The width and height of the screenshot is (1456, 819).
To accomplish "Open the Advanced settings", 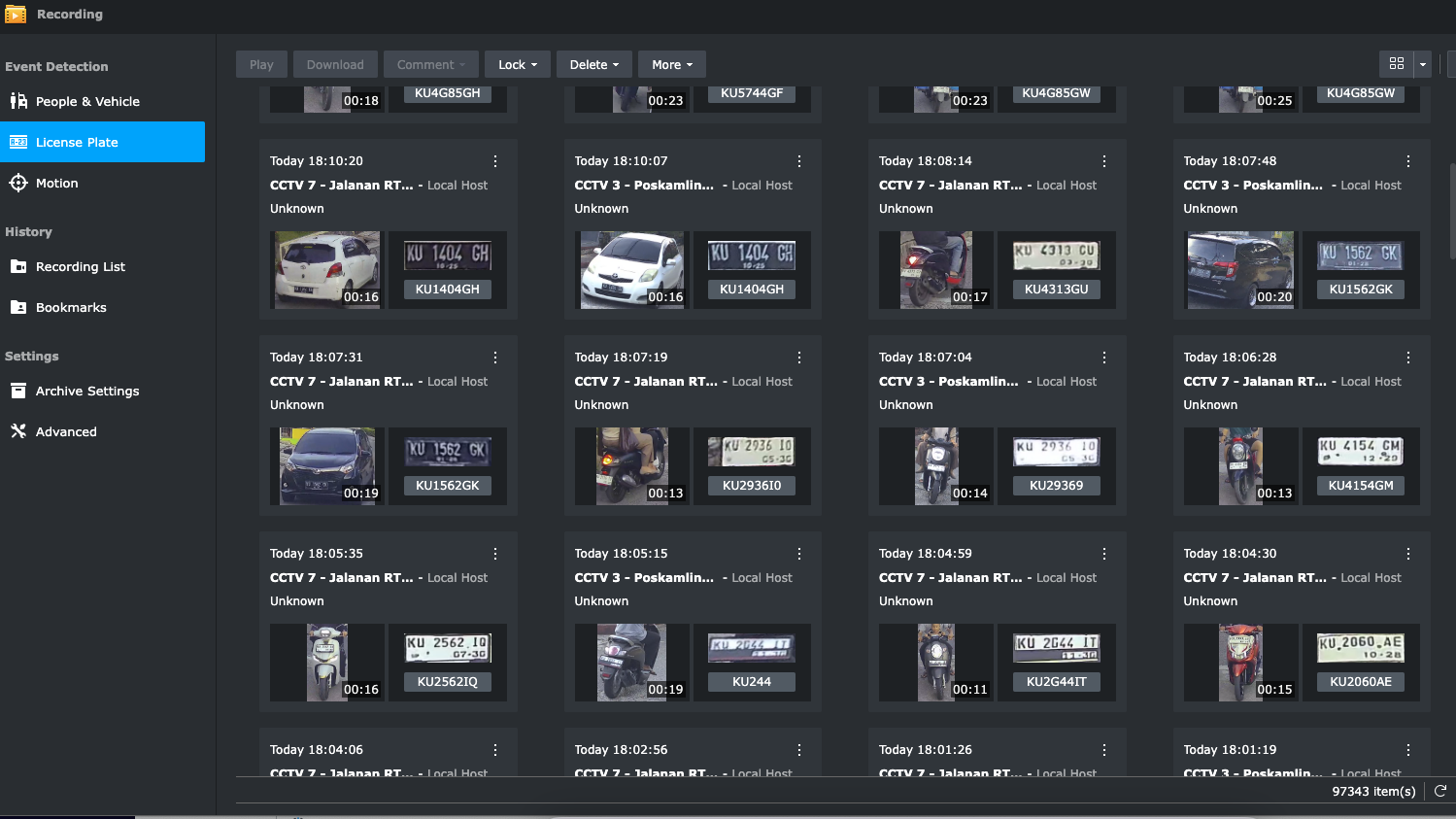I will tap(66, 431).
